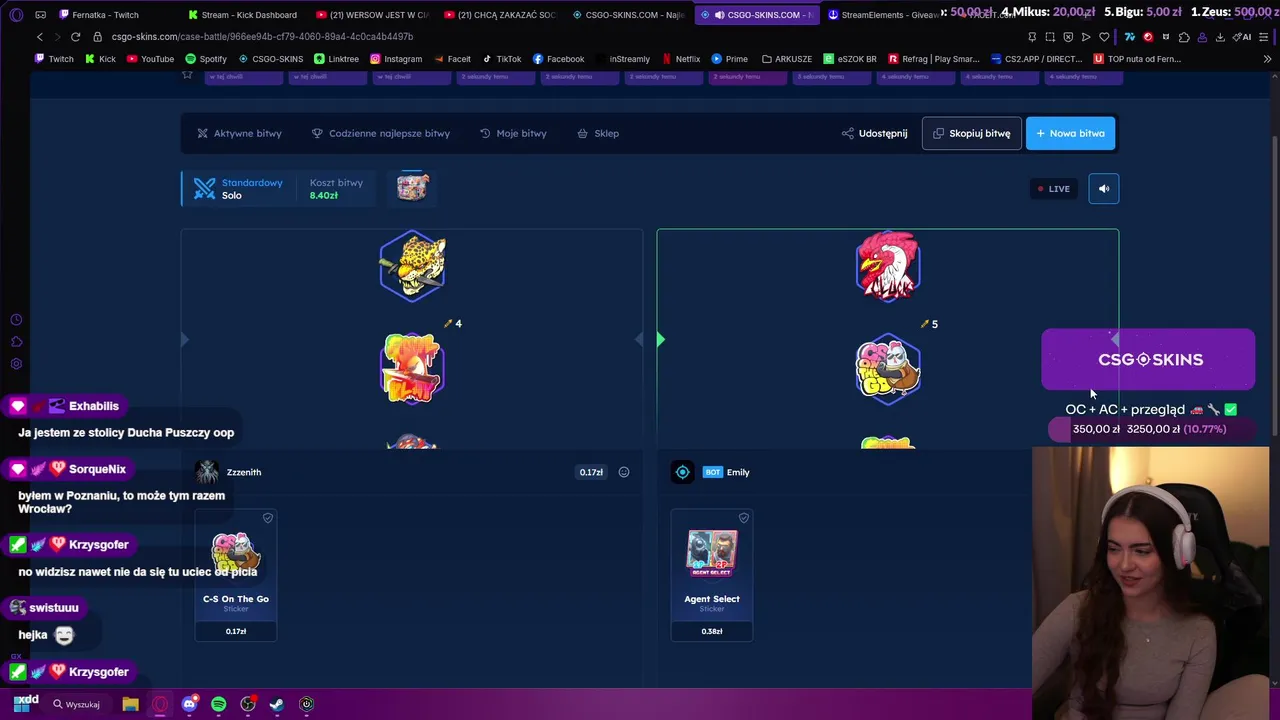Click the star favorite icon above battle tabs
Image resolution: width=1280 pixels, height=720 pixels.
point(187,74)
